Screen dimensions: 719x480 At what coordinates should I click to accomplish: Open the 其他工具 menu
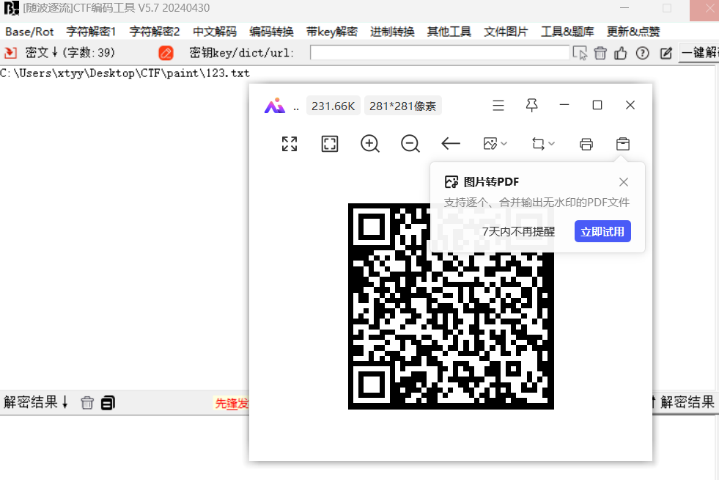pos(449,32)
